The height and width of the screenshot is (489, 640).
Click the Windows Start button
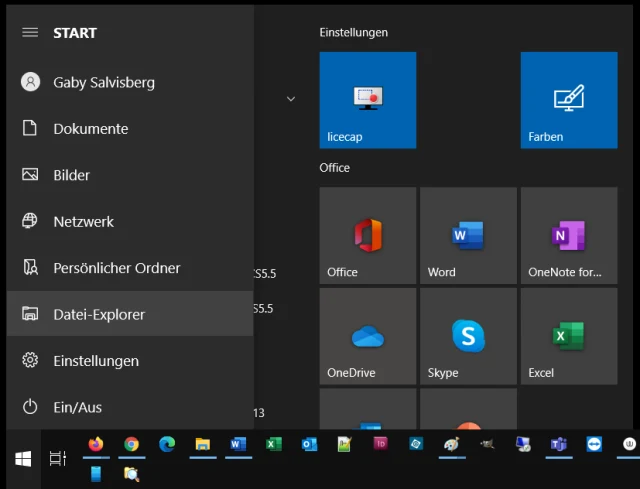coord(23,458)
